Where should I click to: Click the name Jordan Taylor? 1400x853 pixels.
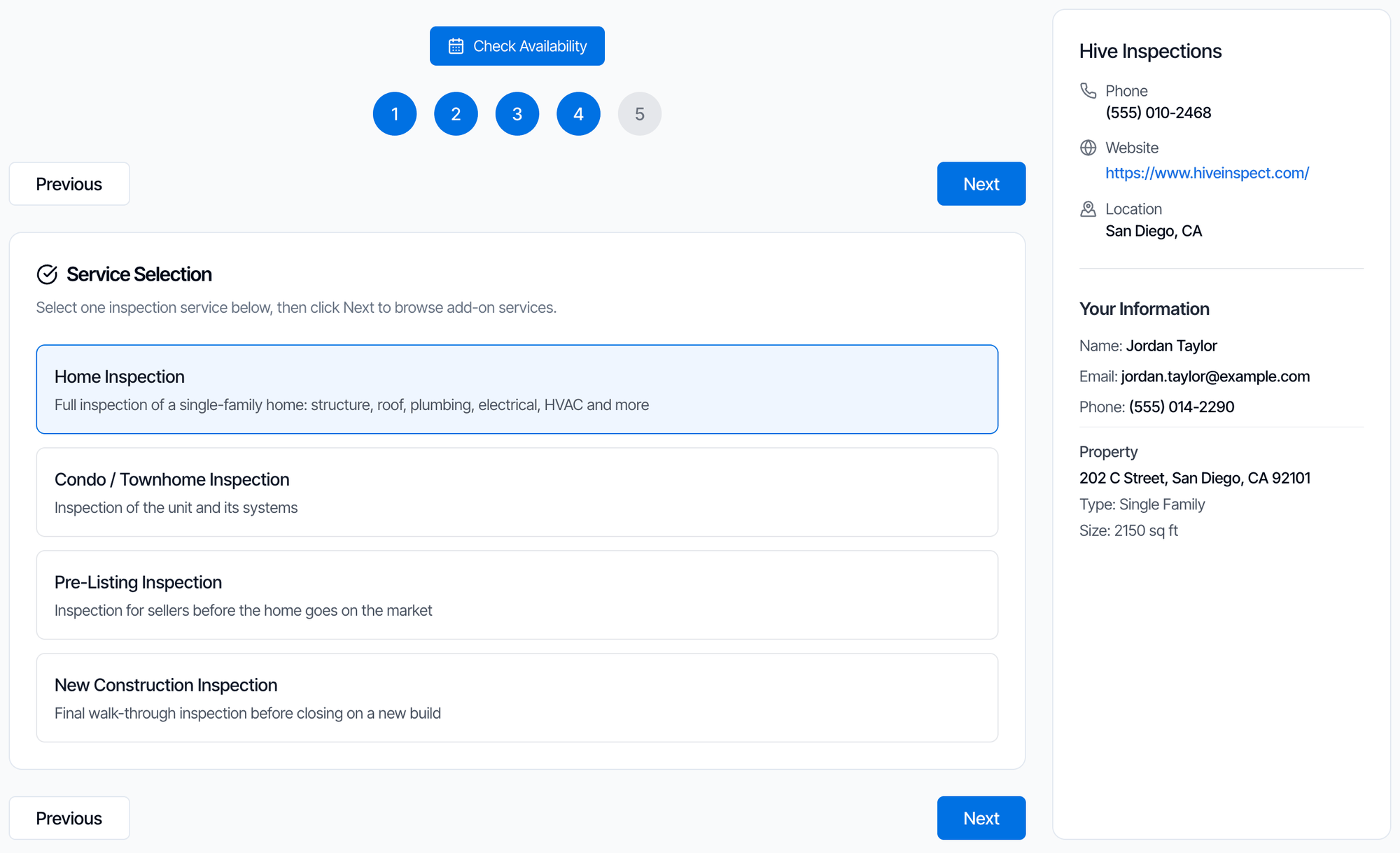pos(1171,346)
